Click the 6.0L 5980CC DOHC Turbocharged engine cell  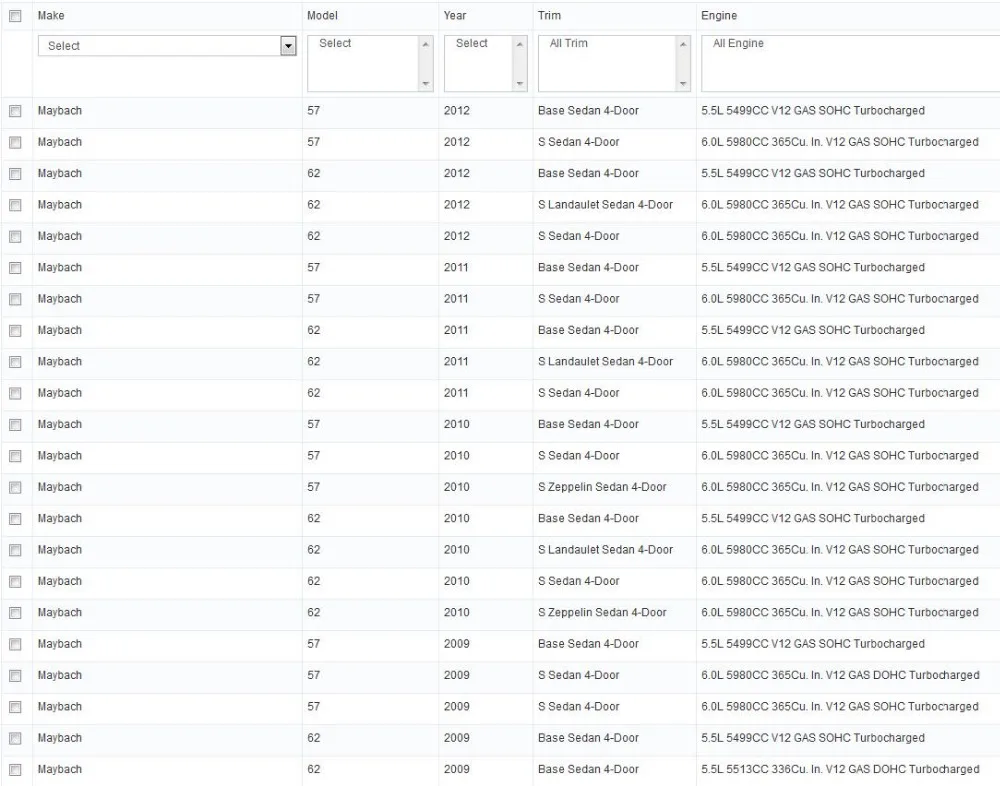click(x=840, y=675)
